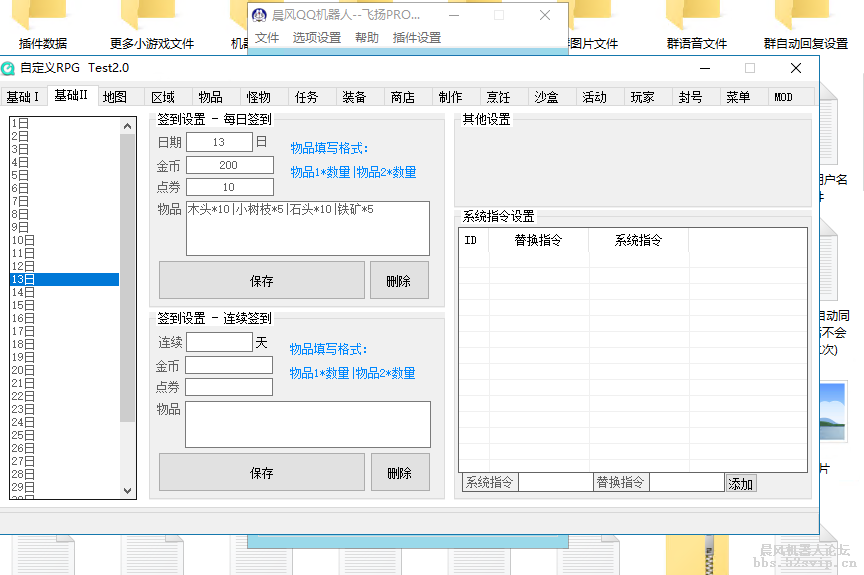Screen dimensions: 864x575
Task: Open the 玩家 tab
Action: tap(647, 97)
